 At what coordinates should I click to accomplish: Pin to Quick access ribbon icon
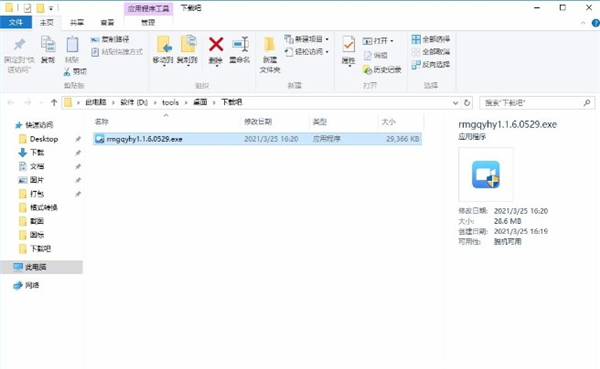(19, 54)
